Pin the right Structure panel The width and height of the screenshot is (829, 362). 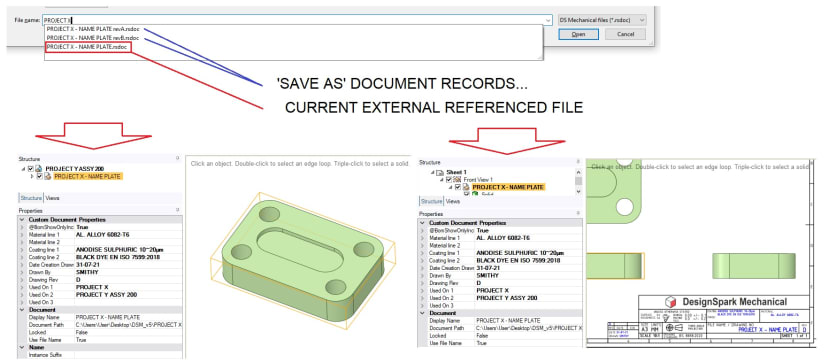click(578, 162)
